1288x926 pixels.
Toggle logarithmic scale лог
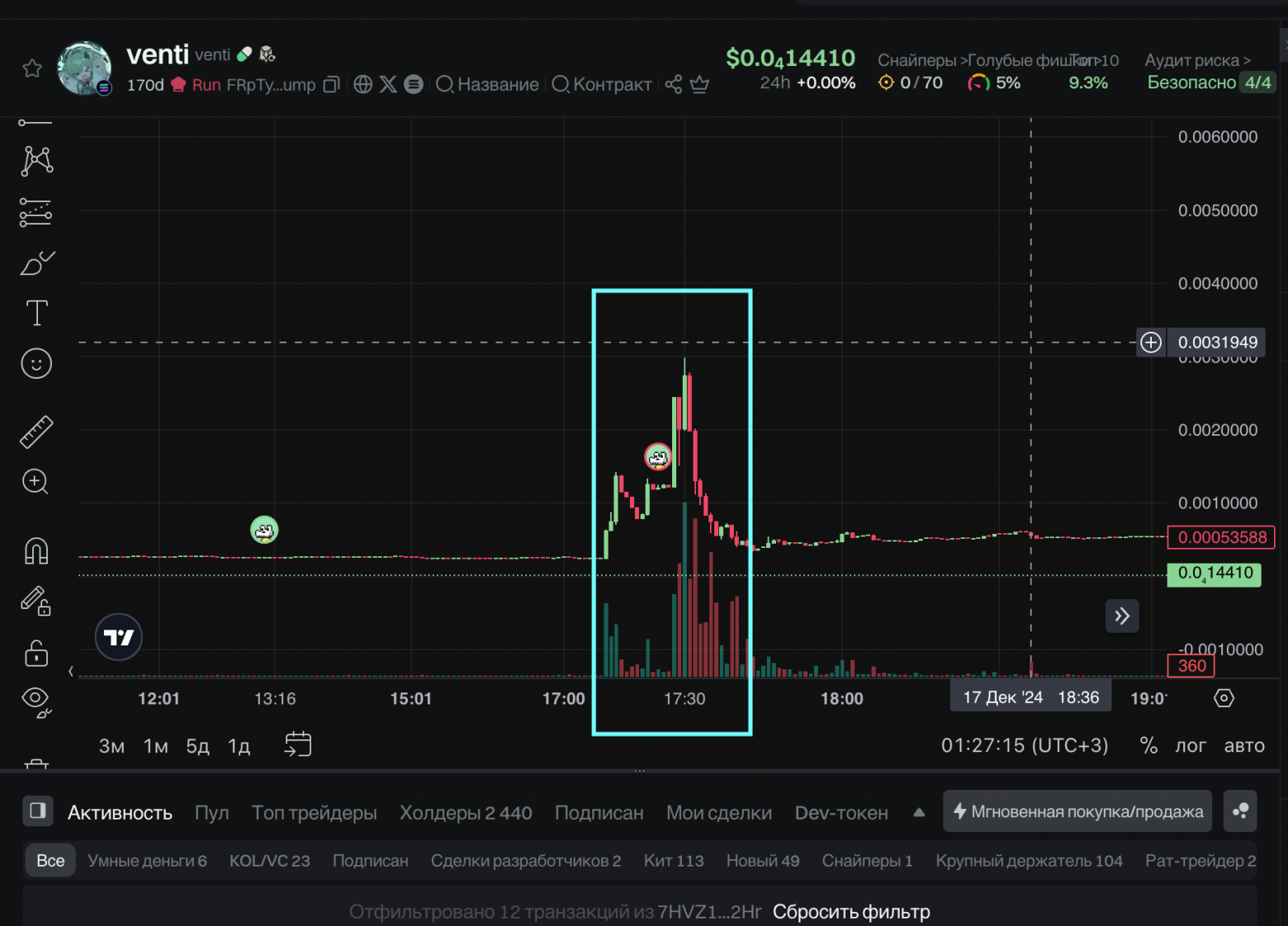click(1191, 746)
